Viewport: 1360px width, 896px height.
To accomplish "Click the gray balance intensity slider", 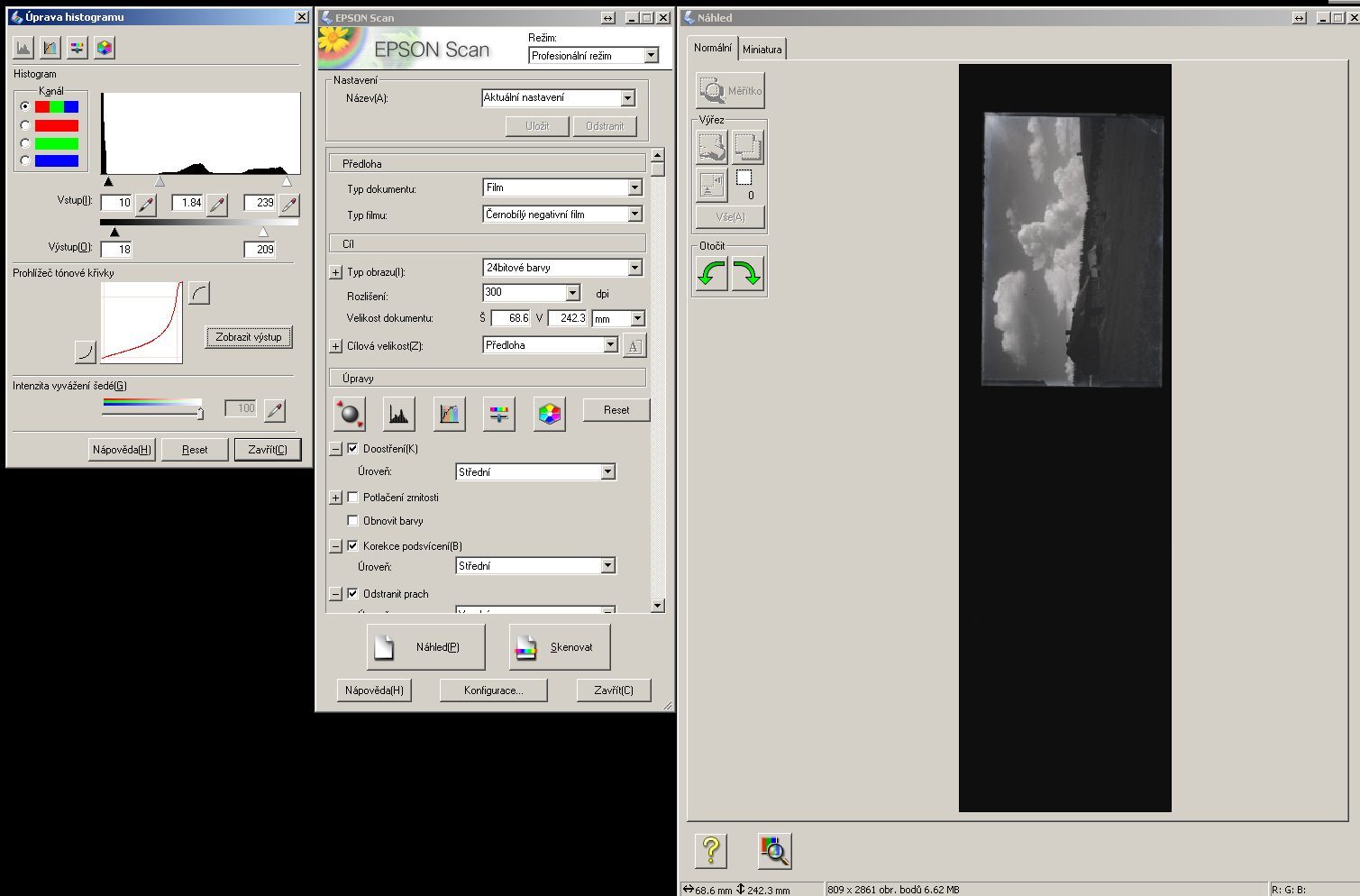I will pyautogui.click(x=200, y=412).
